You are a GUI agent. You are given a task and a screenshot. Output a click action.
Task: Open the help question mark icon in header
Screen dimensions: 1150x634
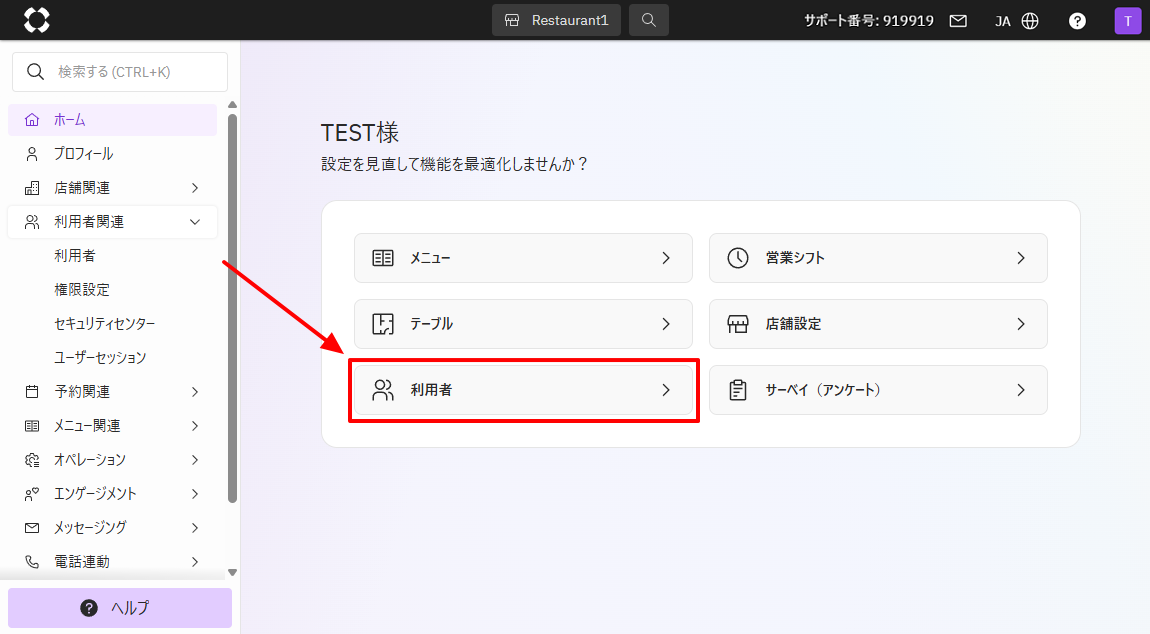click(1077, 21)
